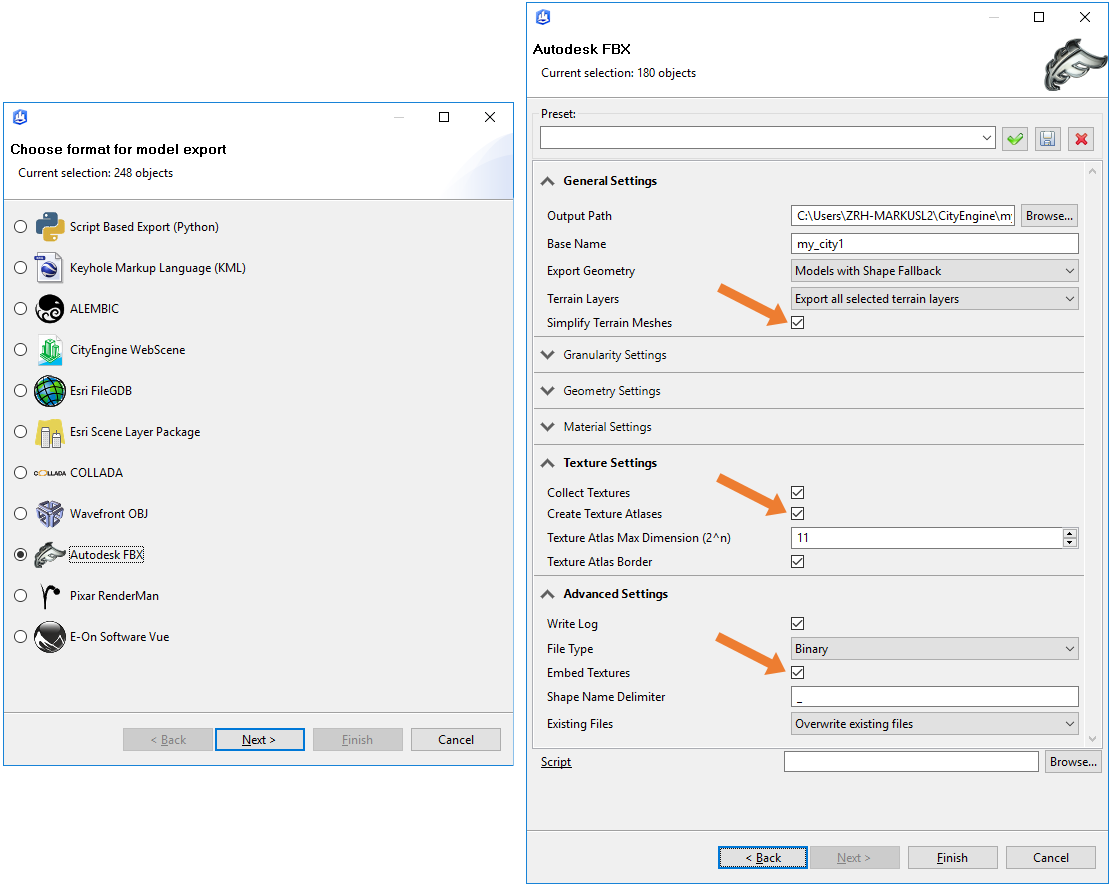Click the green checkmark apply preset icon

tap(1015, 139)
